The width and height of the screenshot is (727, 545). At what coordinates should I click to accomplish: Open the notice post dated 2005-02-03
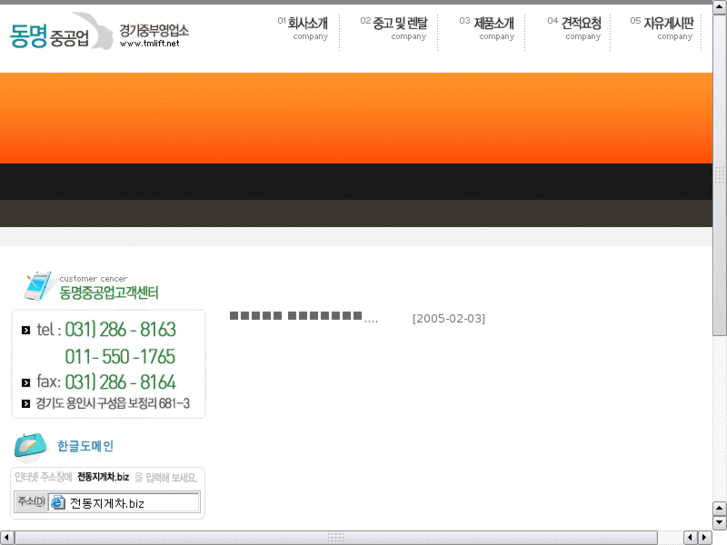click(304, 317)
